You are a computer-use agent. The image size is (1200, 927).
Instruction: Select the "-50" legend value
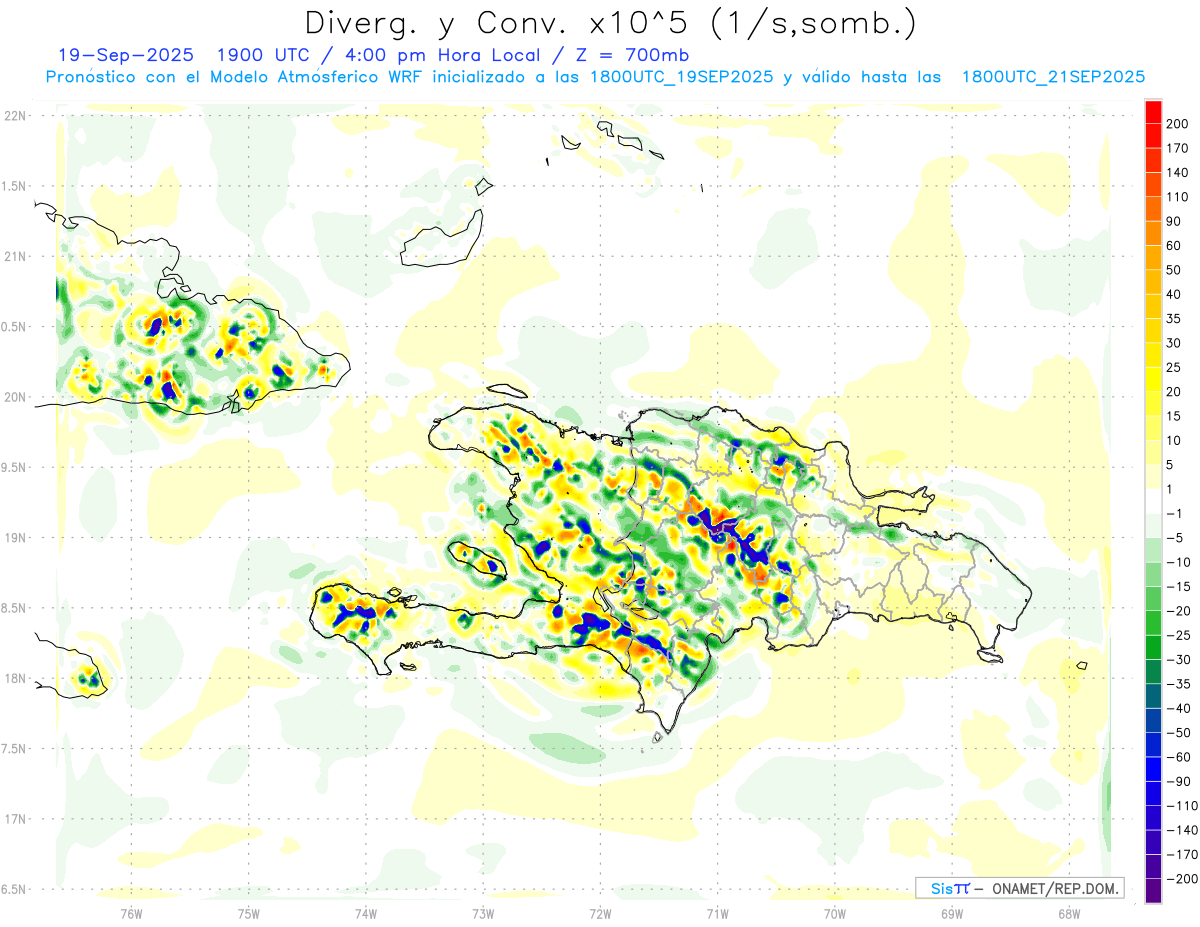pyautogui.click(x=1176, y=732)
